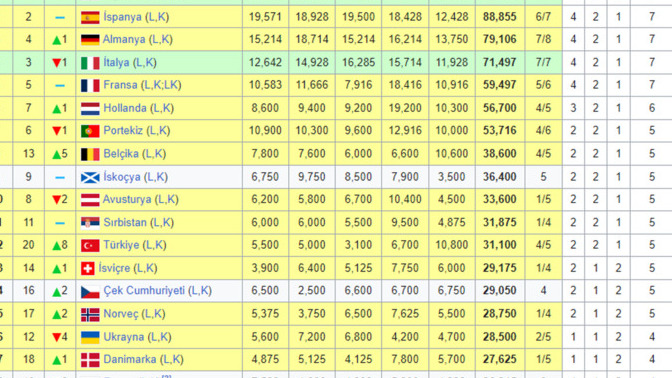This screenshot has height=378, width=672.
Task: Open the Almanya link
Action: 124,39
